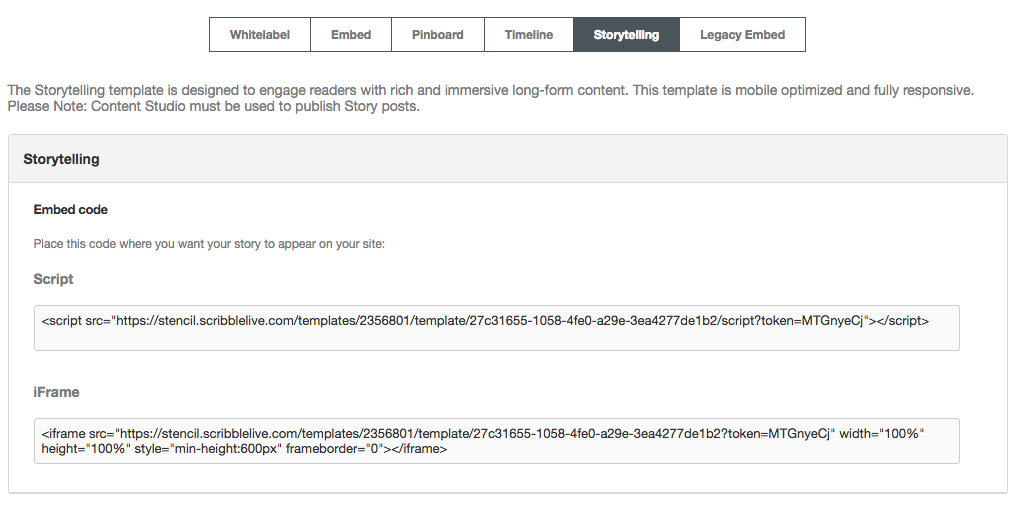
Task: Click the 'The Storytelling template is designed' sentence
Action: click(x=318, y=90)
